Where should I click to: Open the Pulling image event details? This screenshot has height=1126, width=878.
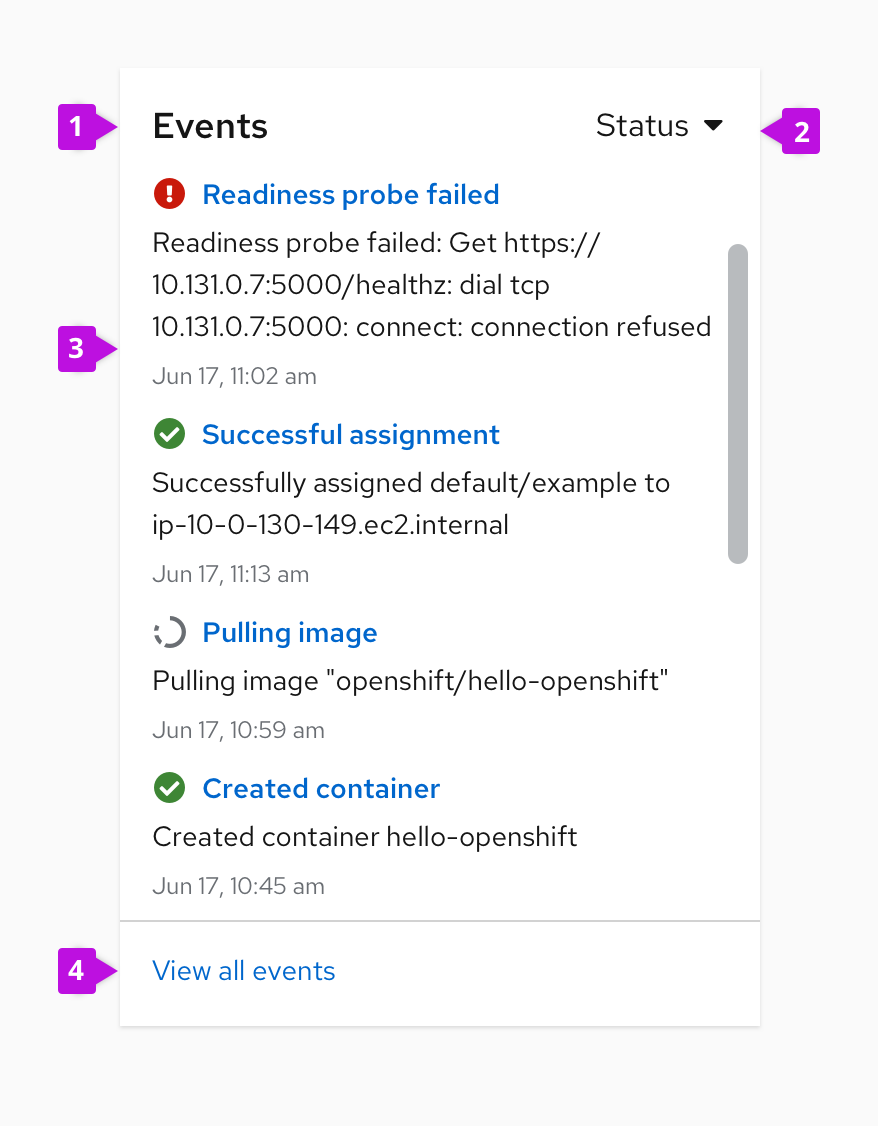coord(289,632)
